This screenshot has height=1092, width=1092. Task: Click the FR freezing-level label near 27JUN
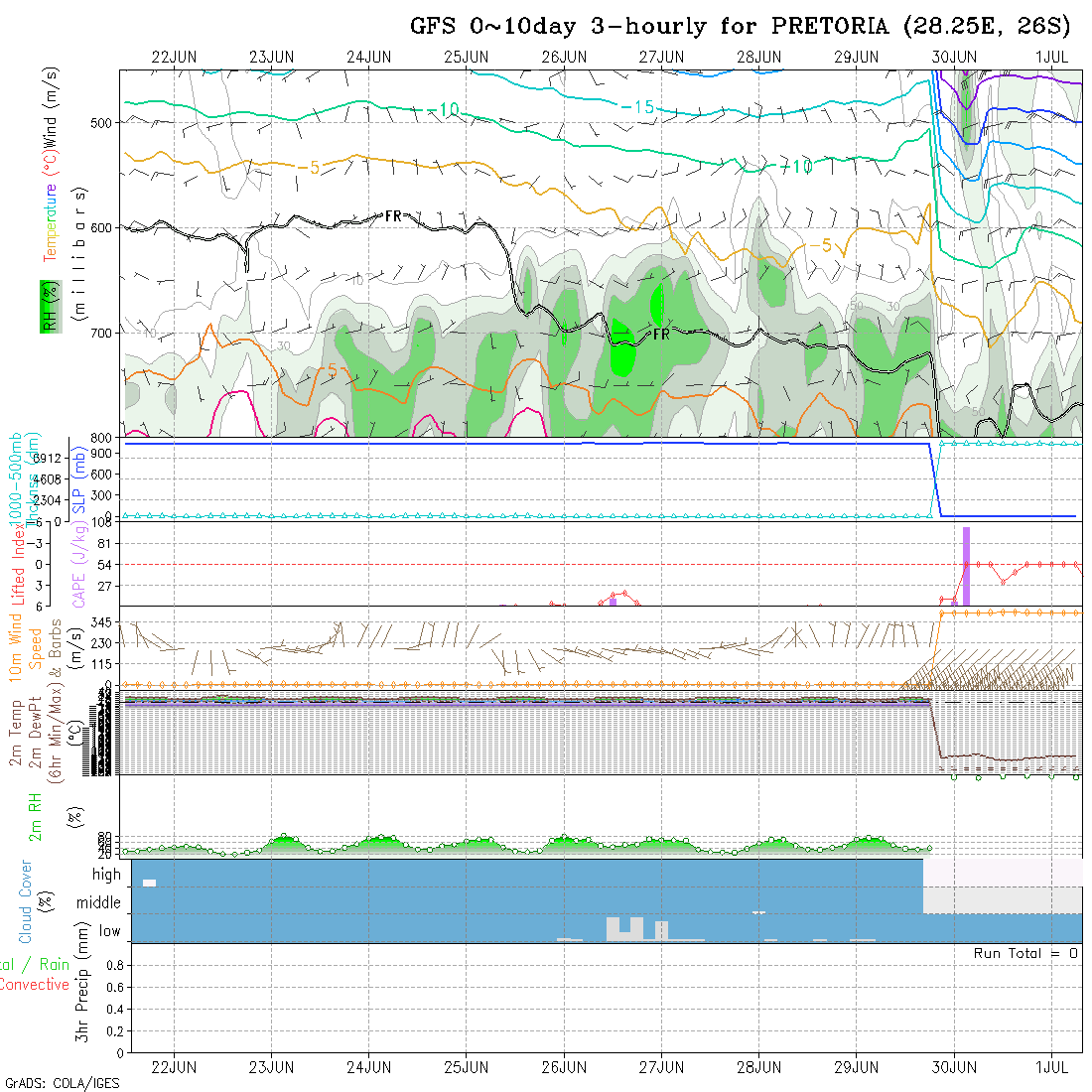tap(660, 335)
